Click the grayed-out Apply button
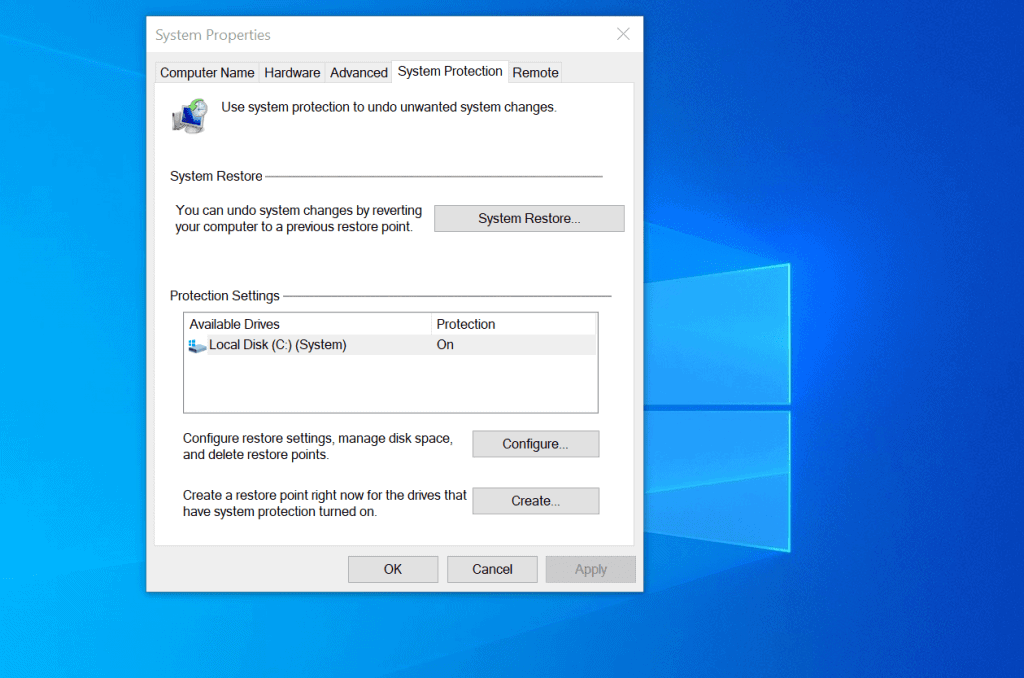The width and height of the screenshot is (1024, 678). pyautogui.click(x=590, y=568)
